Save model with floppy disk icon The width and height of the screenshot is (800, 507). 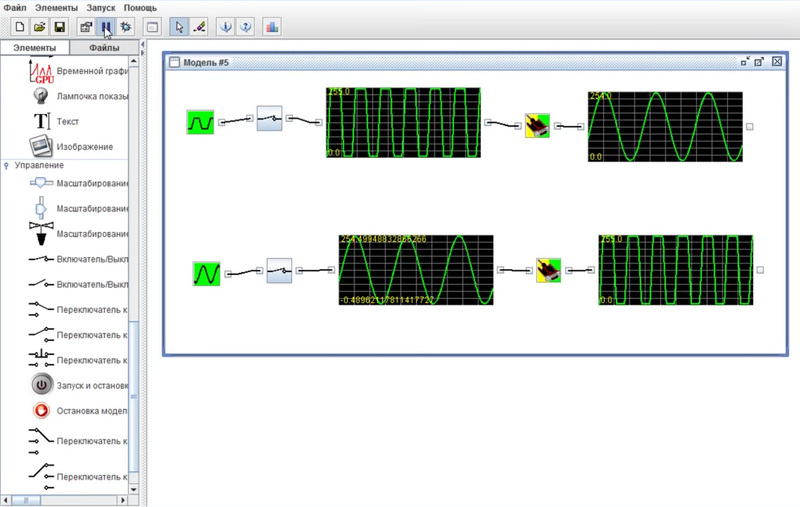[60, 27]
